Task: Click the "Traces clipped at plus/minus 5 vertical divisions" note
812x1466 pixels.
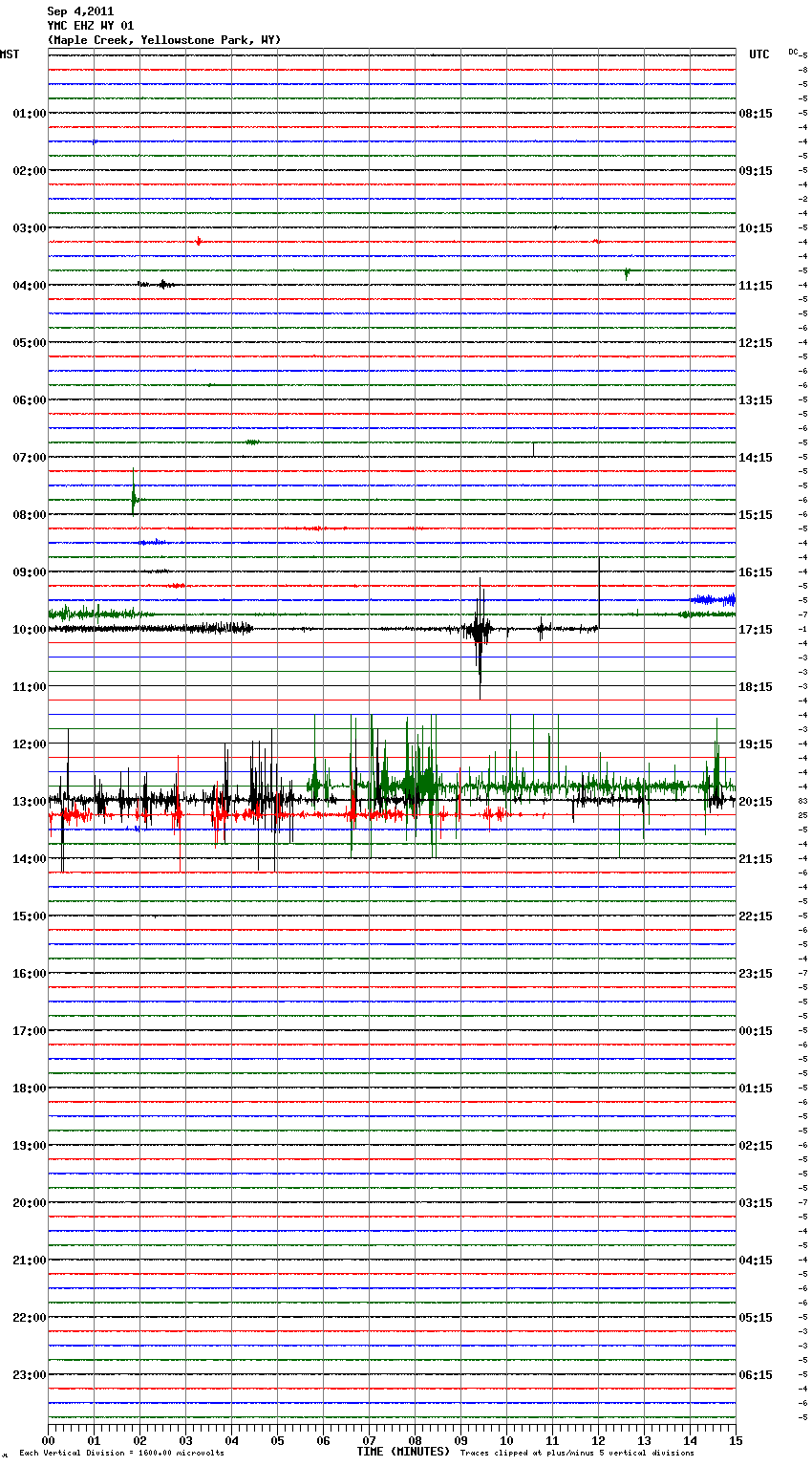Action: tap(577, 1454)
